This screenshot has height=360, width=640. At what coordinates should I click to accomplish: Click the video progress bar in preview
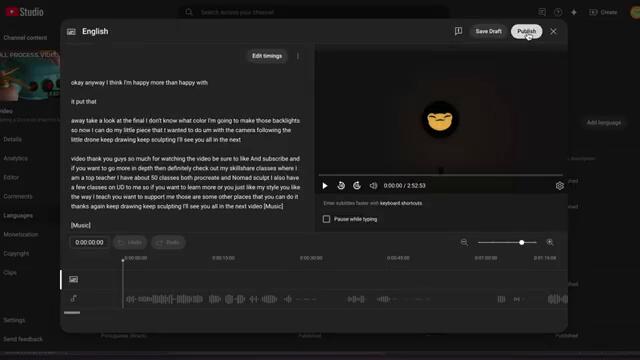440,175
